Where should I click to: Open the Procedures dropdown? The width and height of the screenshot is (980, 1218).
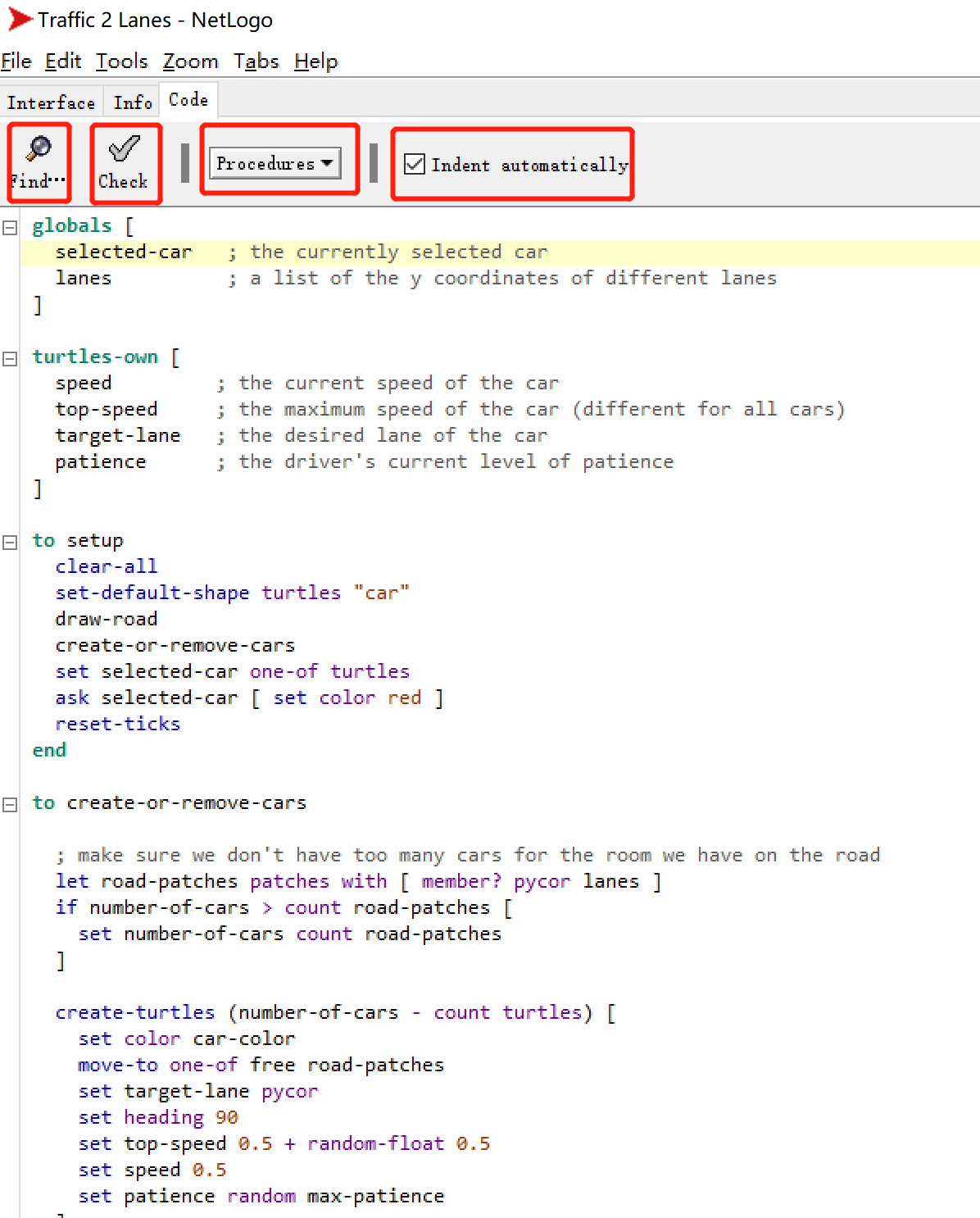[274, 163]
